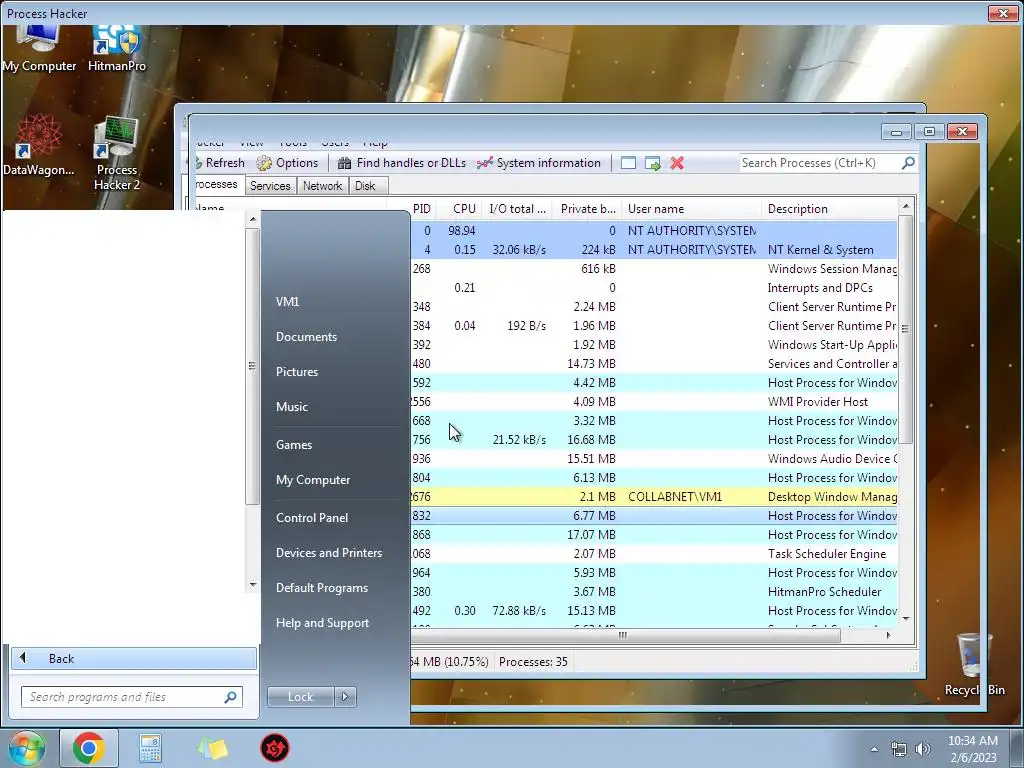Click the Lock button

pyautogui.click(x=300, y=697)
